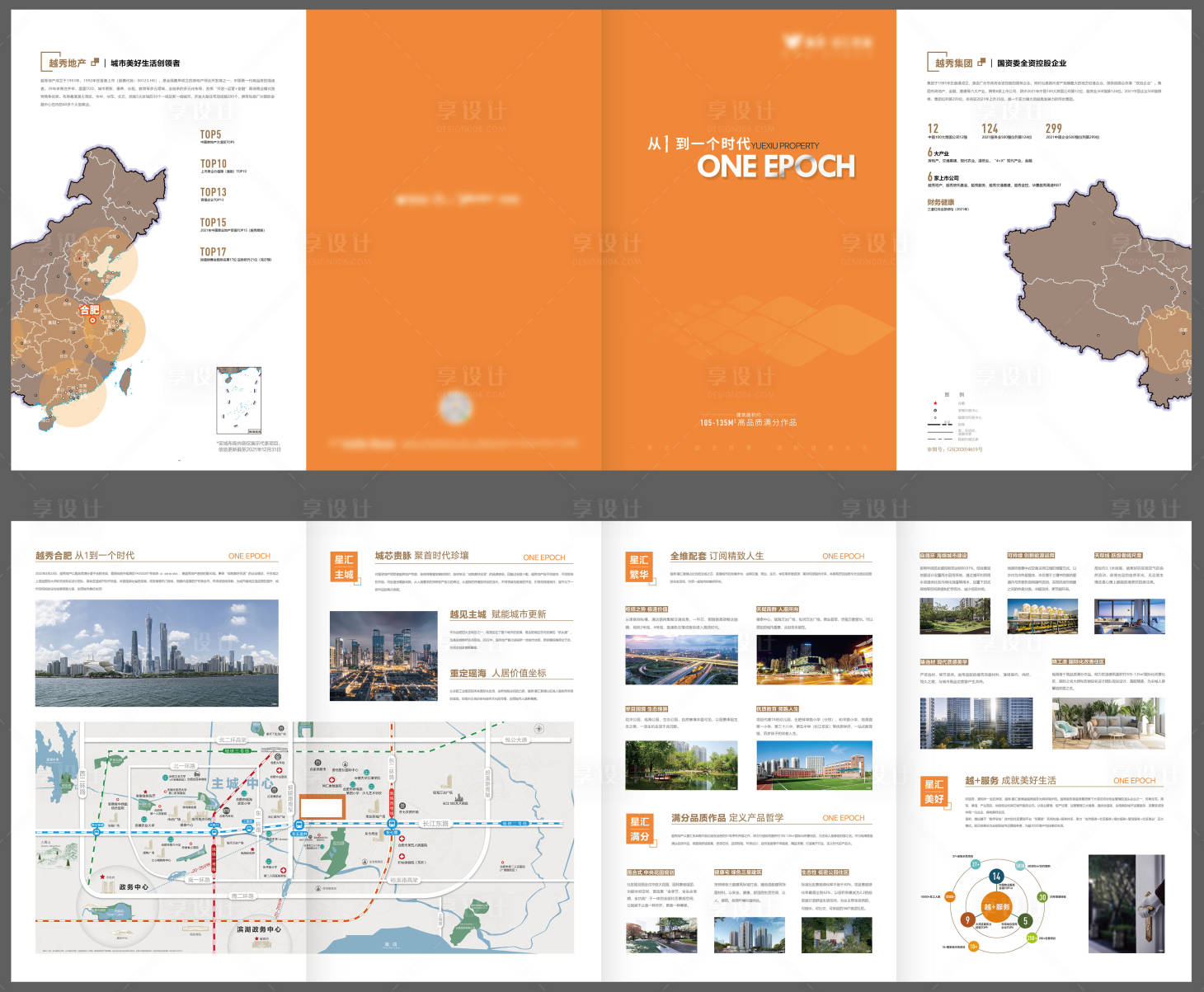The height and width of the screenshot is (992, 1204).
Task: Select the TOP17 ranking label
Action: [213, 252]
